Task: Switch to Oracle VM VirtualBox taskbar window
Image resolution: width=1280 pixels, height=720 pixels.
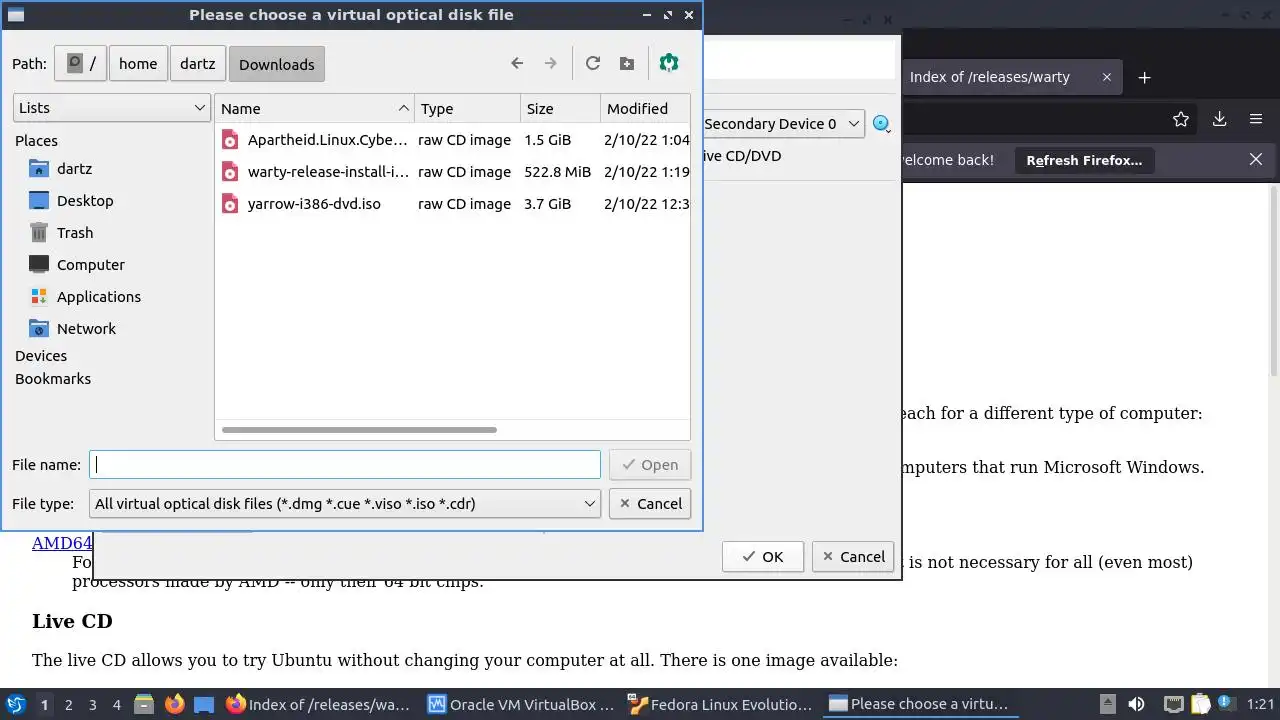Action: click(521, 704)
